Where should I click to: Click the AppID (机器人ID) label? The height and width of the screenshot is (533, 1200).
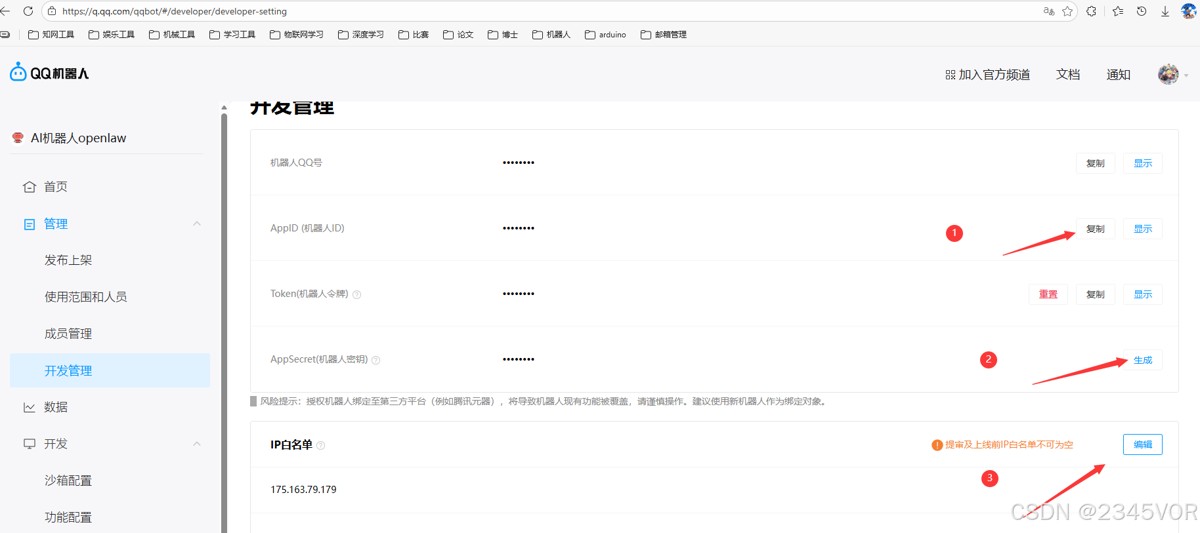[x=307, y=229]
